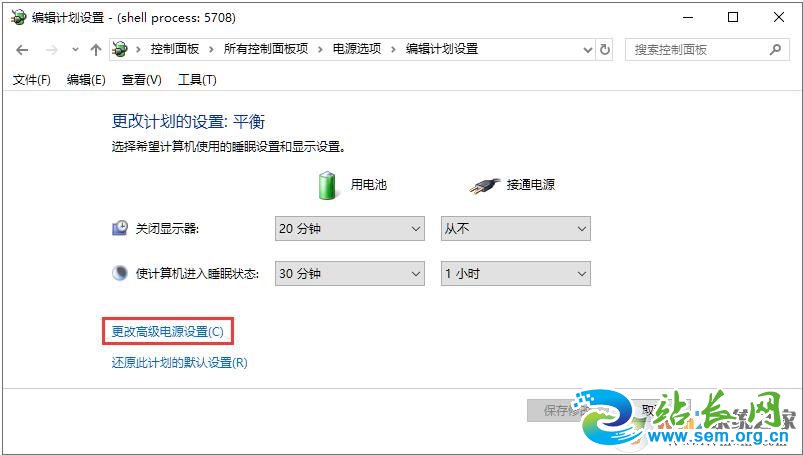Click 控制面板 breadcrumb segment

(x=175, y=49)
